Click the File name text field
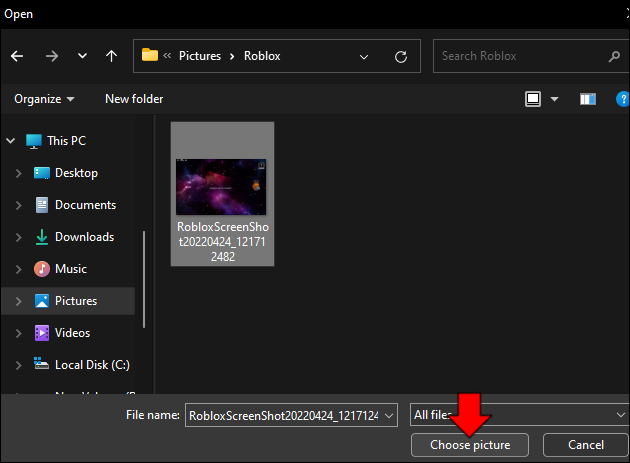This screenshot has width=630, height=463. pos(284,415)
